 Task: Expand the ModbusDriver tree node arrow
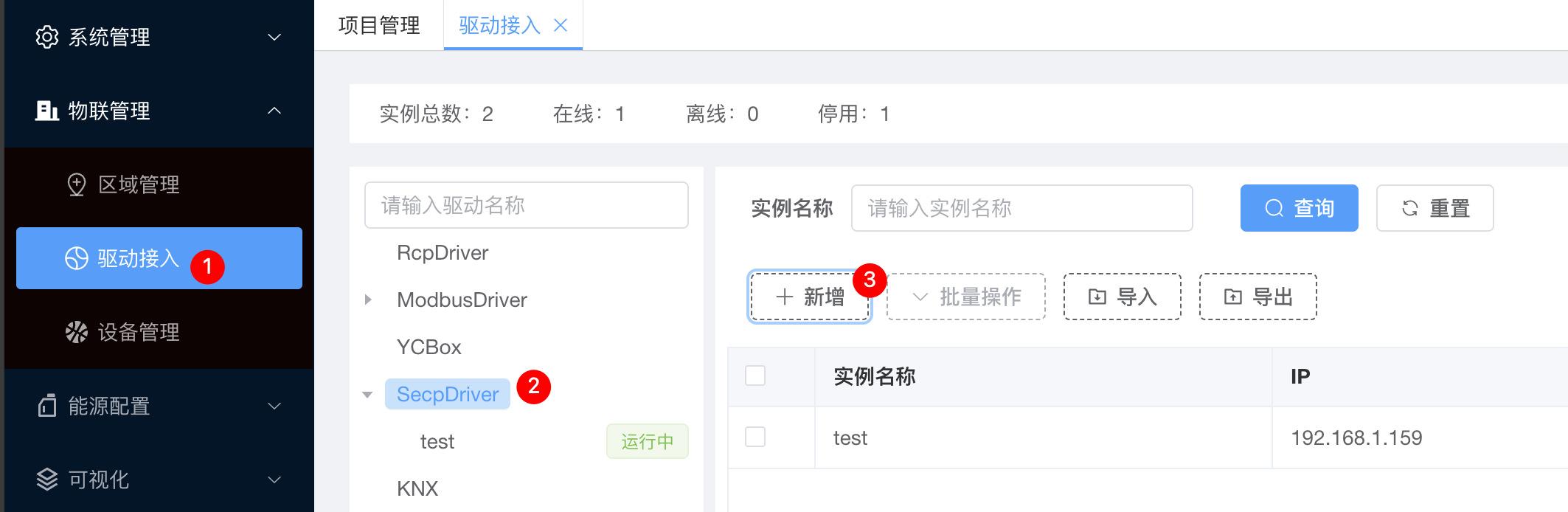click(368, 300)
